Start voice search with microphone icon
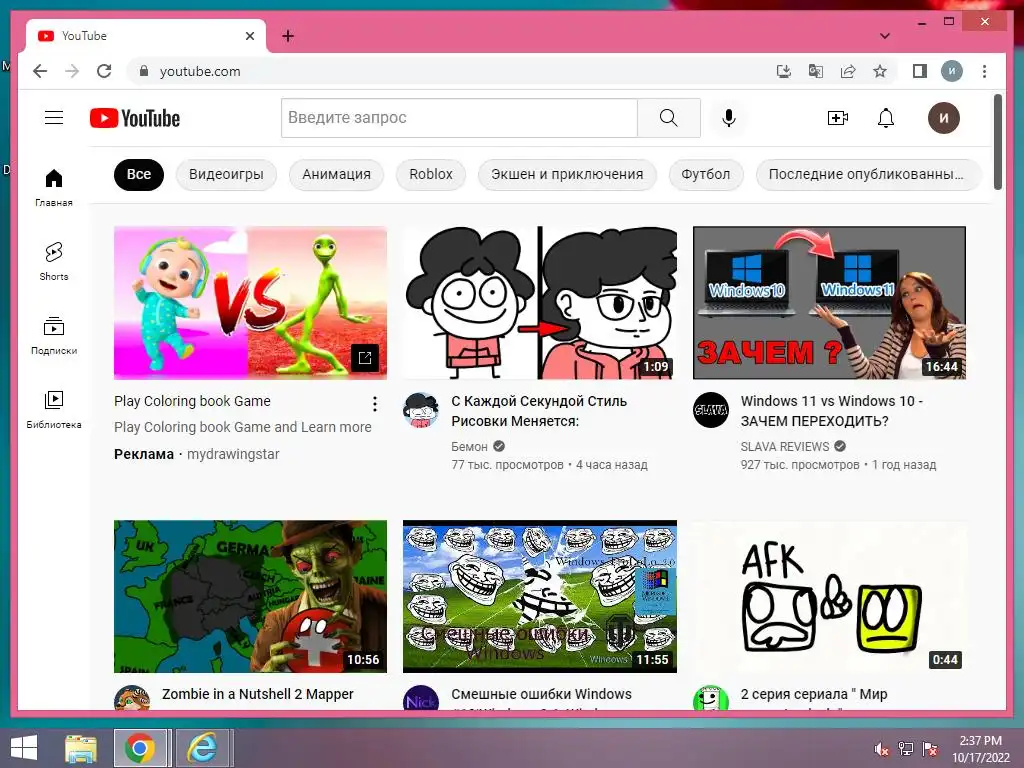The image size is (1024, 768). [729, 118]
